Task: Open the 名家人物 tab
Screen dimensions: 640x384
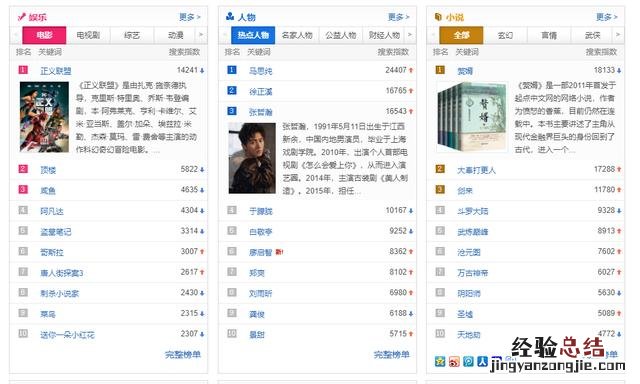Action: click(x=297, y=36)
